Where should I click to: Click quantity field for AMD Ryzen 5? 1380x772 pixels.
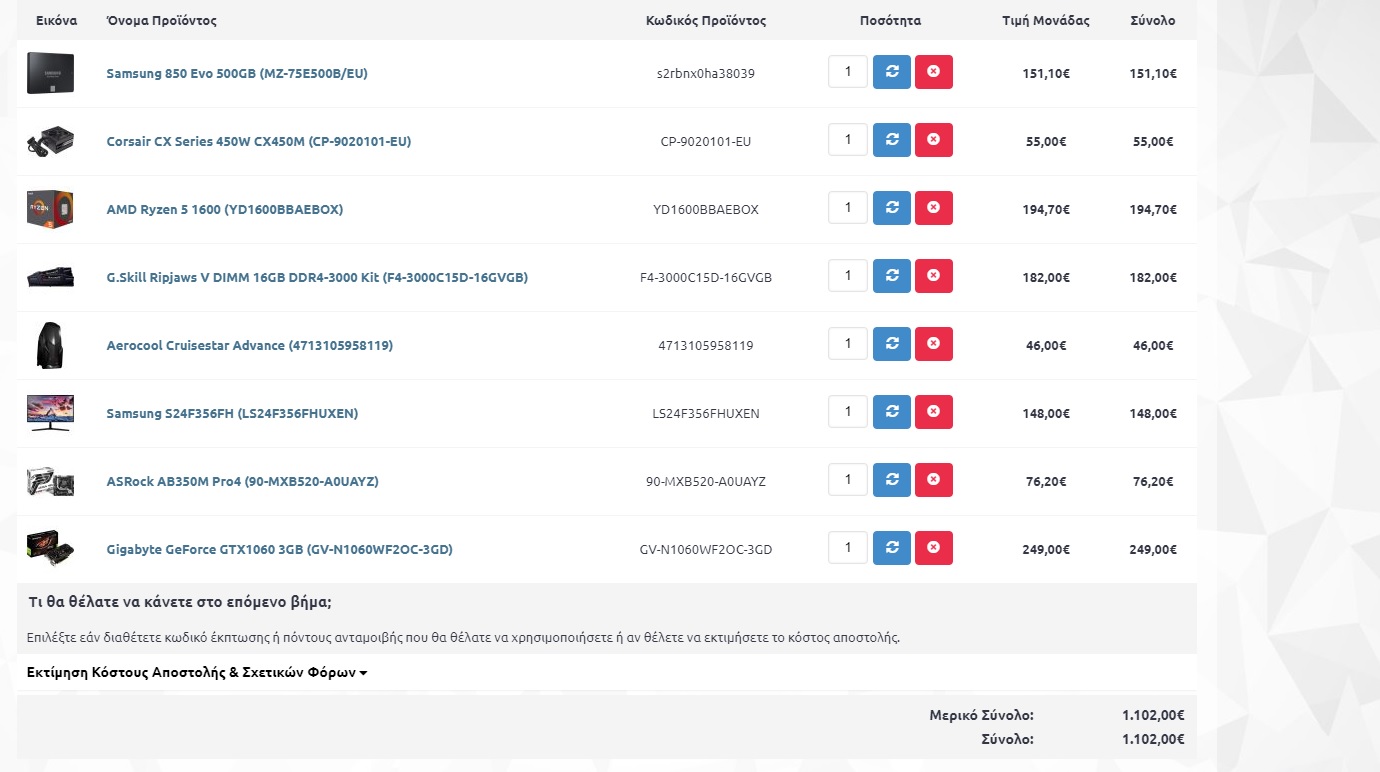tap(848, 208)
